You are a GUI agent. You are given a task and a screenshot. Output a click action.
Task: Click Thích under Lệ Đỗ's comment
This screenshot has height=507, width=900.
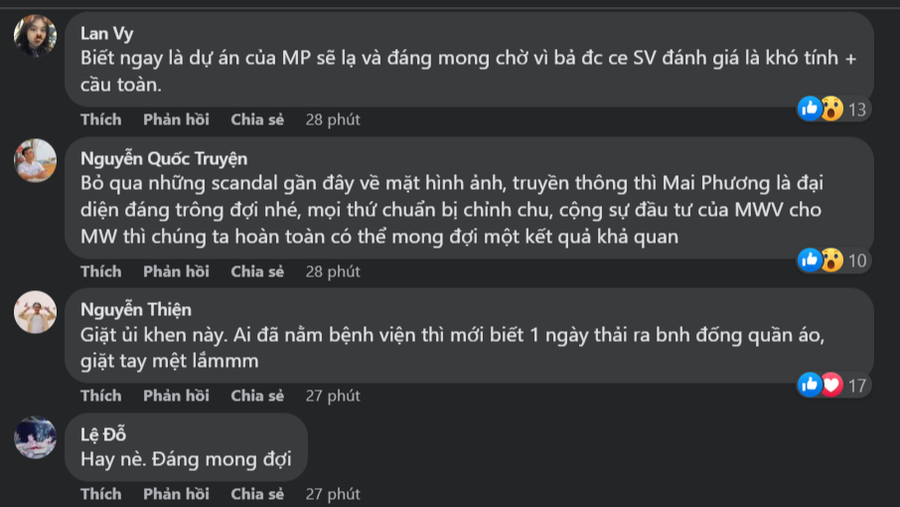[101, 494]
